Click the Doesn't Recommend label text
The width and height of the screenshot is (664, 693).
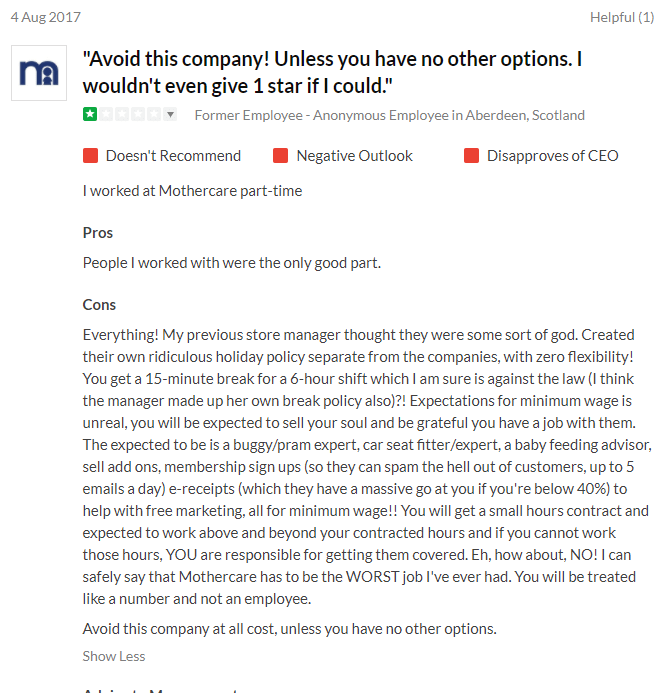[x=173, y=156]
